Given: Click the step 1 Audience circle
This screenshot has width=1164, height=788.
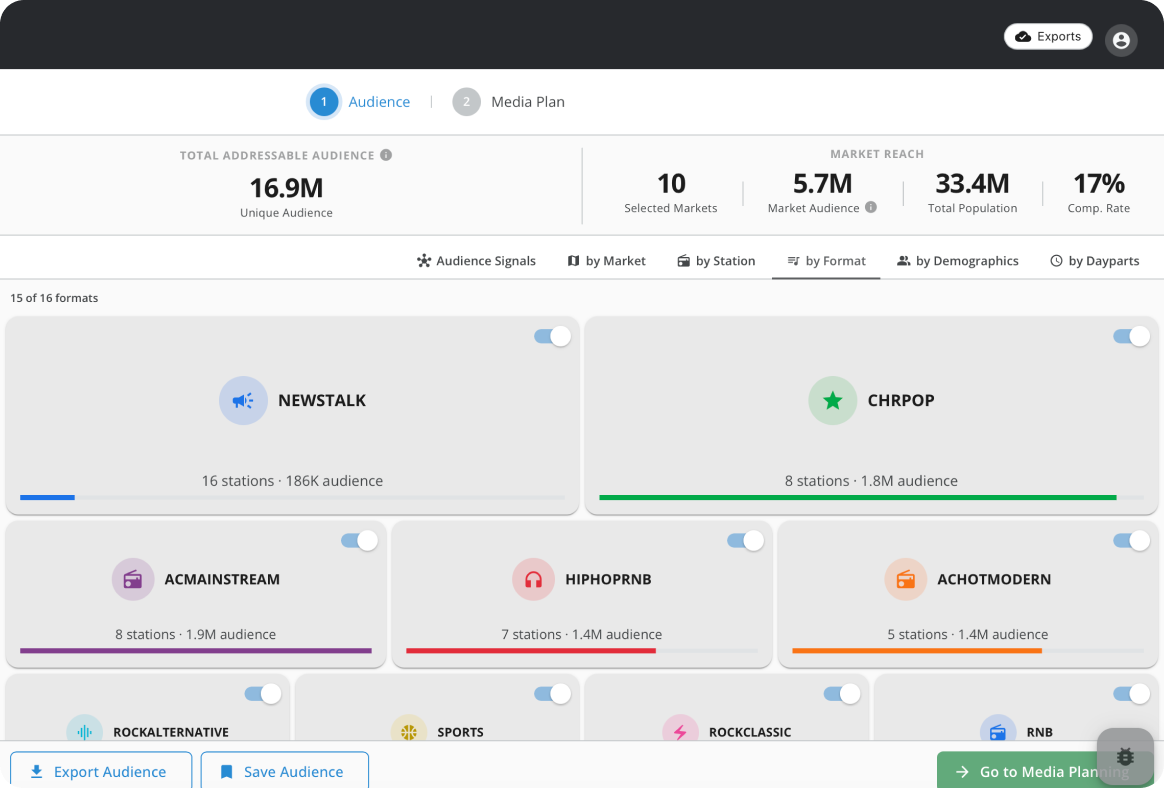Looking at the screenshot, I should (324, 102).
